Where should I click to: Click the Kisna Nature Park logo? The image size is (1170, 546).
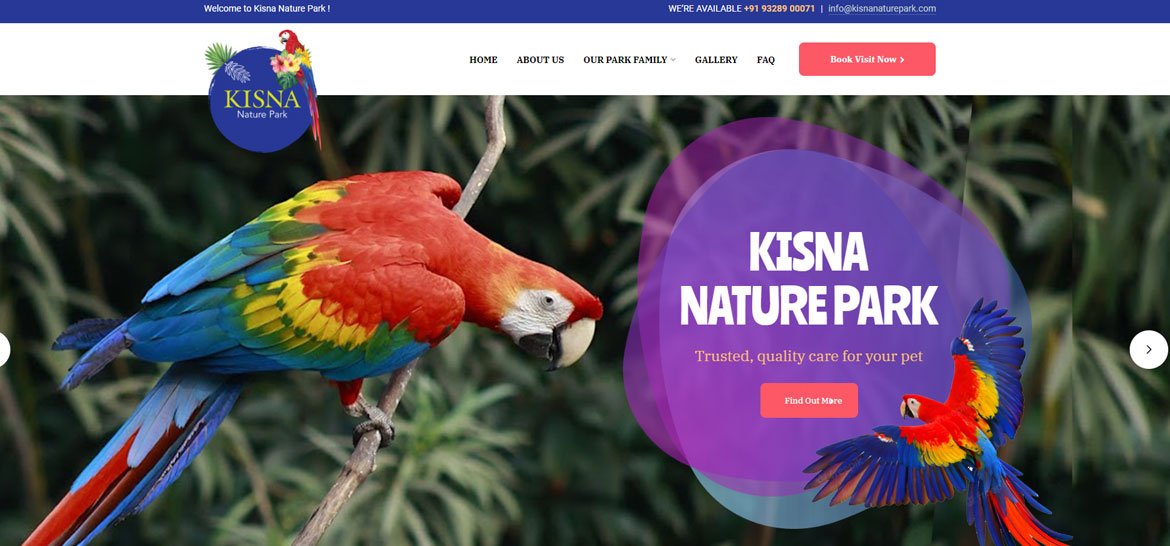pyautogui.click(x=263, y=90)
